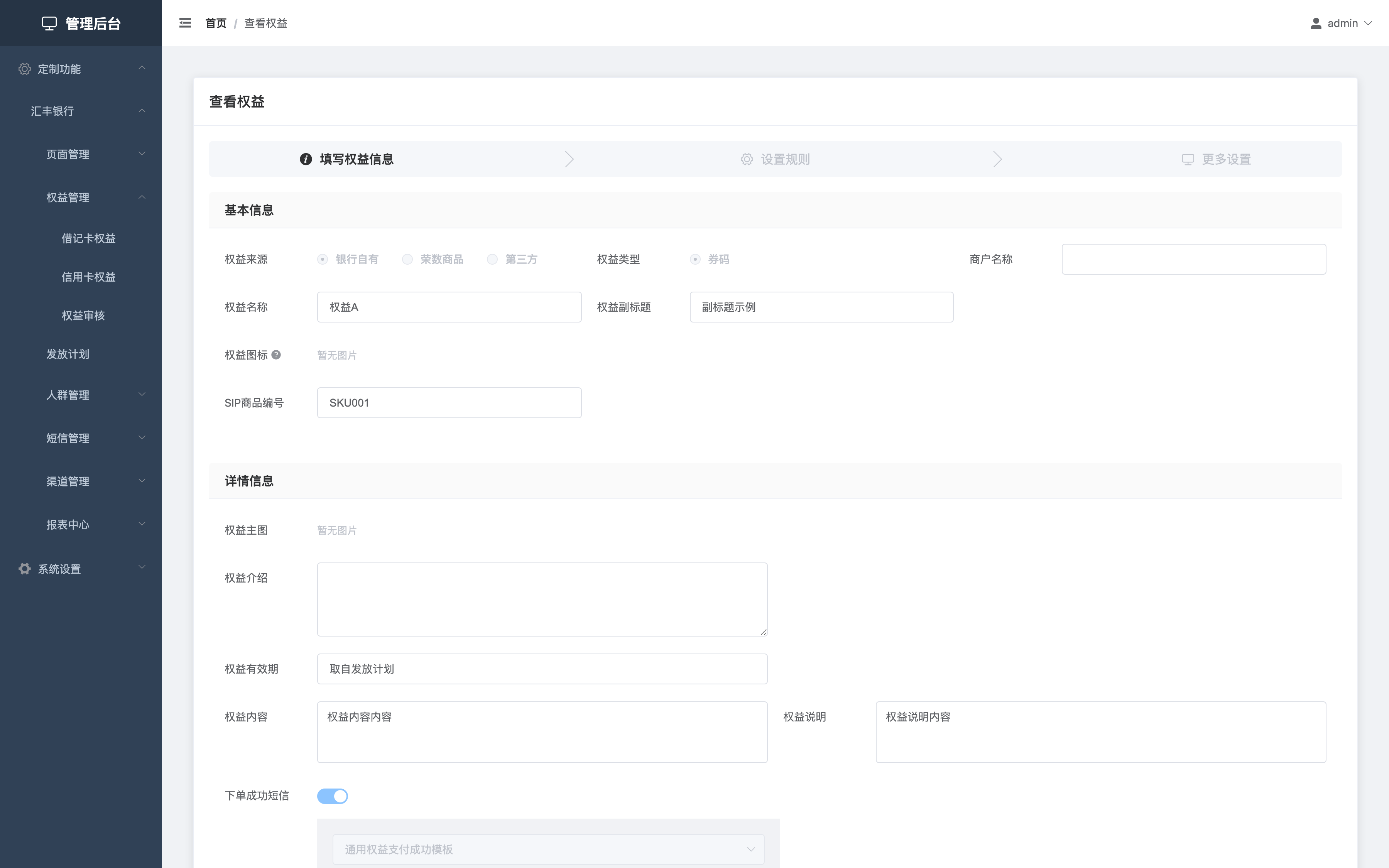Click the SIP商品编号 field with SKU001
Screen dimensions: 1389x868
coord(449,403)
